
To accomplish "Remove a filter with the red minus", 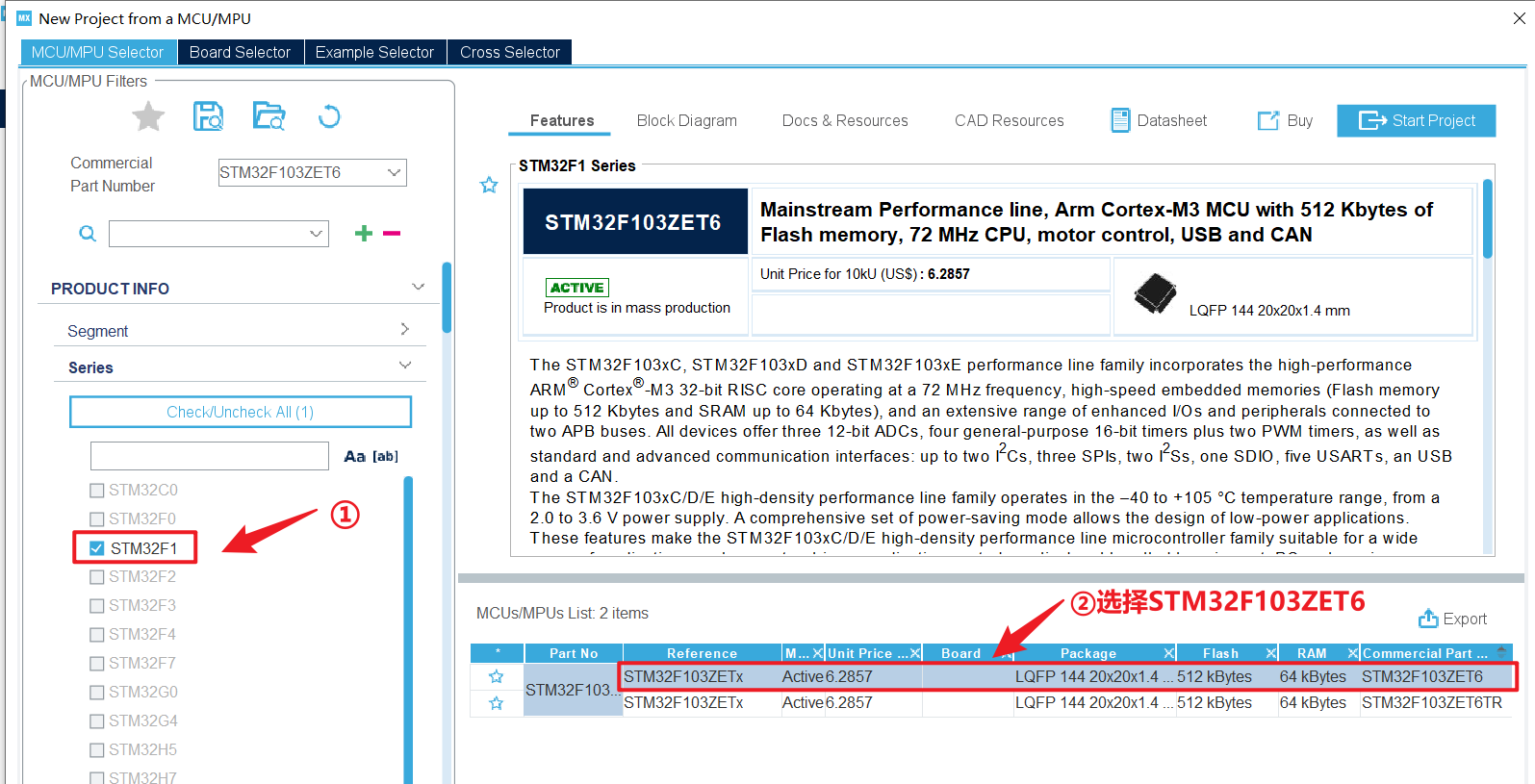I will tap(392, 233).
